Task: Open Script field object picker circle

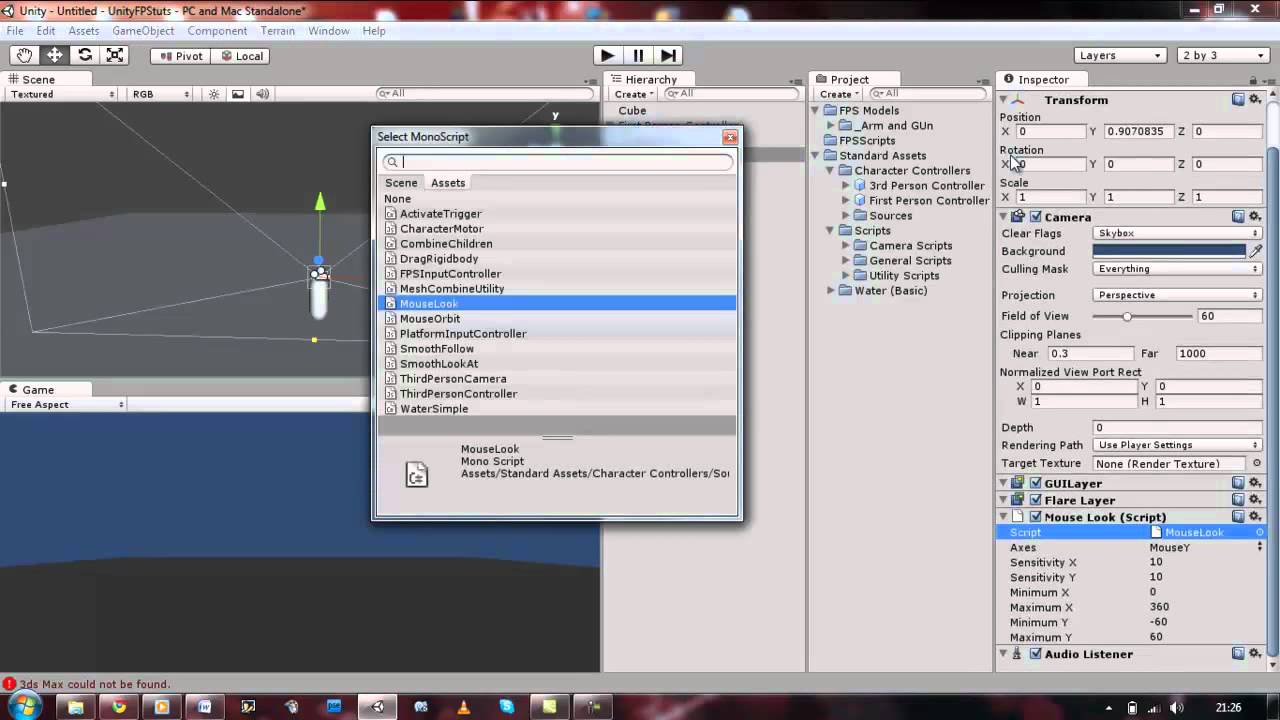Action: coord(1259,532)
